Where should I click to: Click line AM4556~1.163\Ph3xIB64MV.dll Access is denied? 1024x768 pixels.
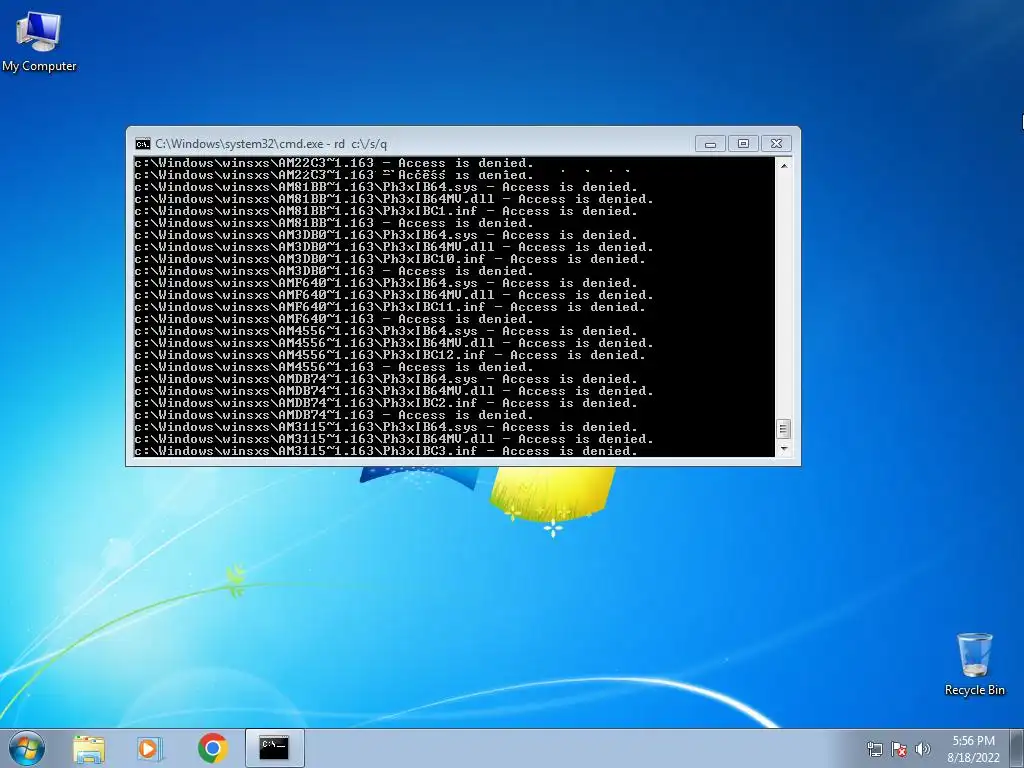pos(394,343)
